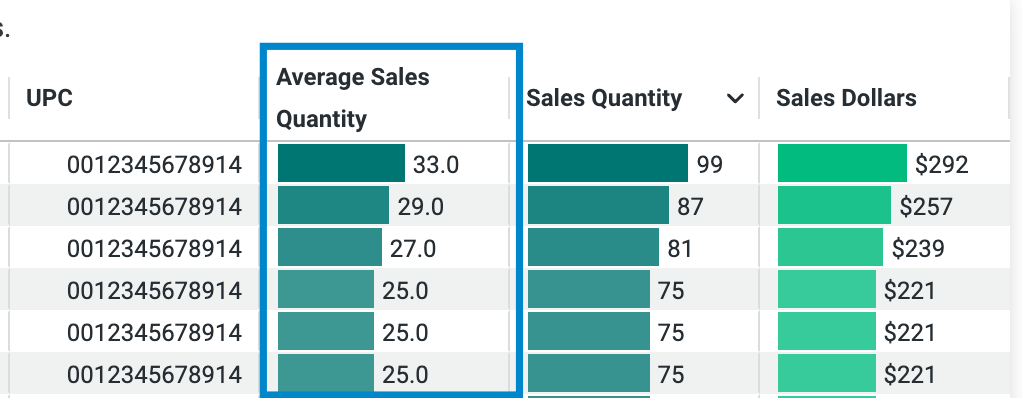Click the Sales Quantity column header text

coord(604,98)
